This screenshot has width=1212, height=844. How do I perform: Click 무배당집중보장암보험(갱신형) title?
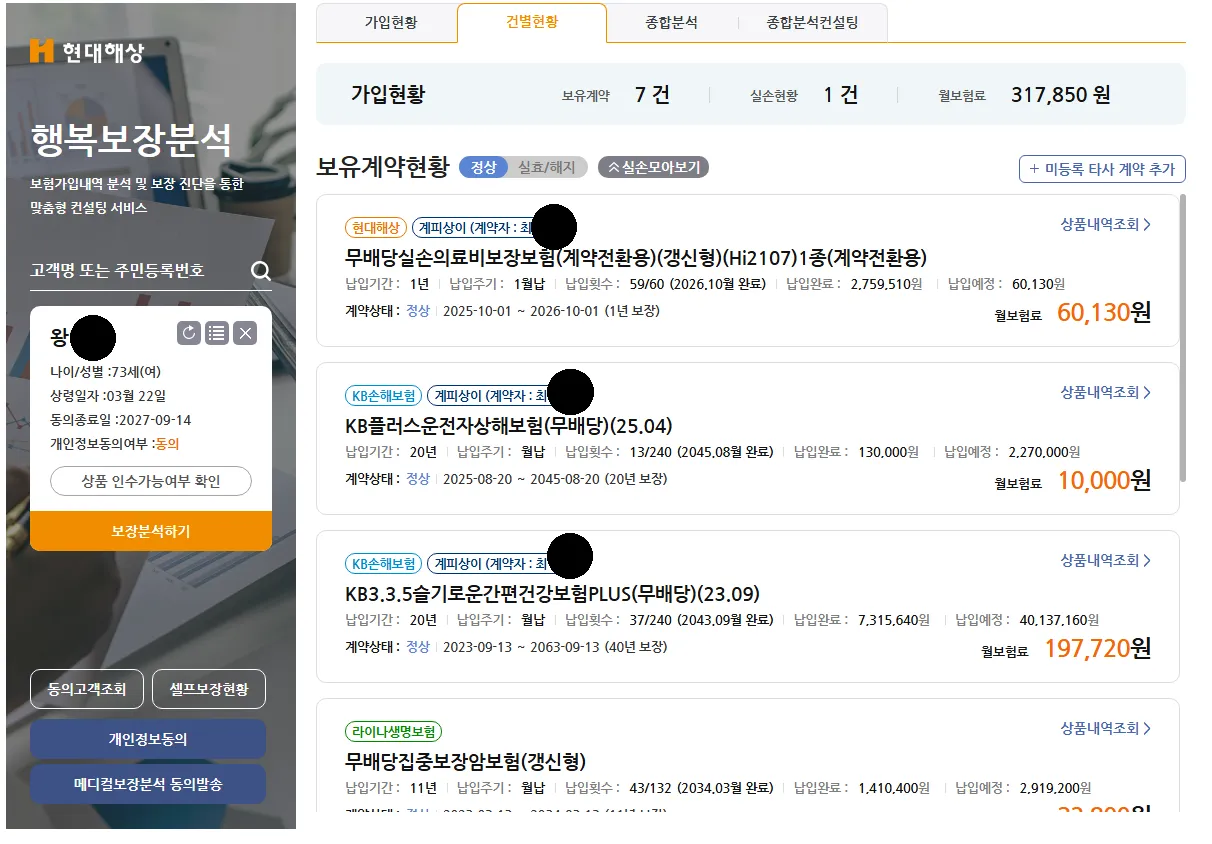465,761
